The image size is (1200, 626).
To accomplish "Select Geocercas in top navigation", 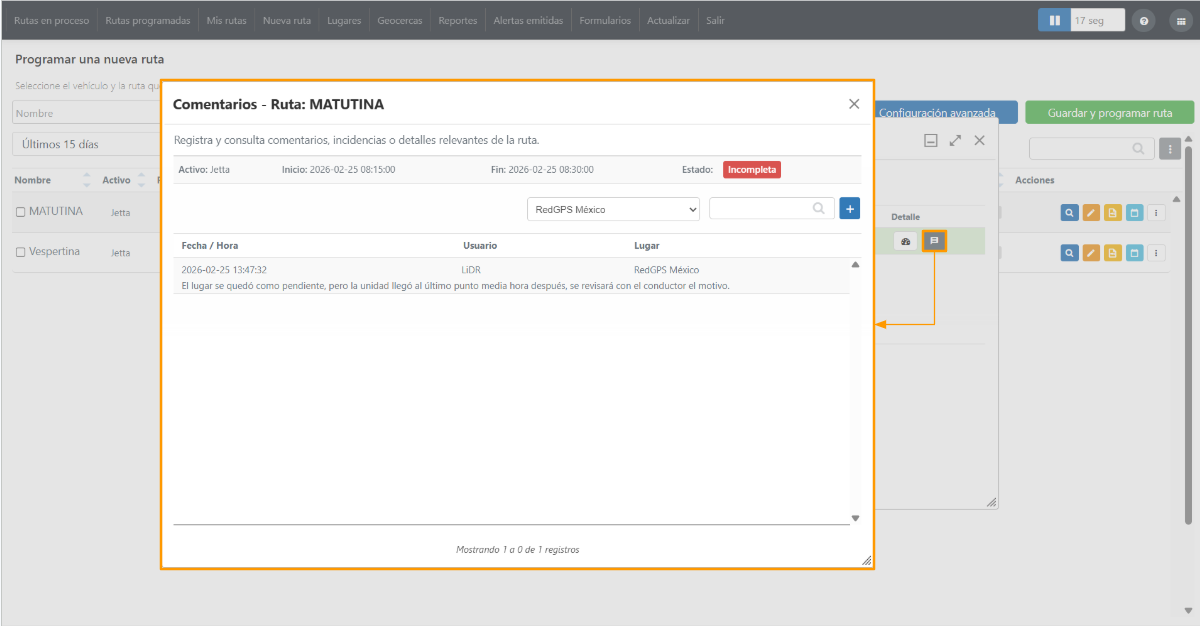I will [x=400, y=21].
